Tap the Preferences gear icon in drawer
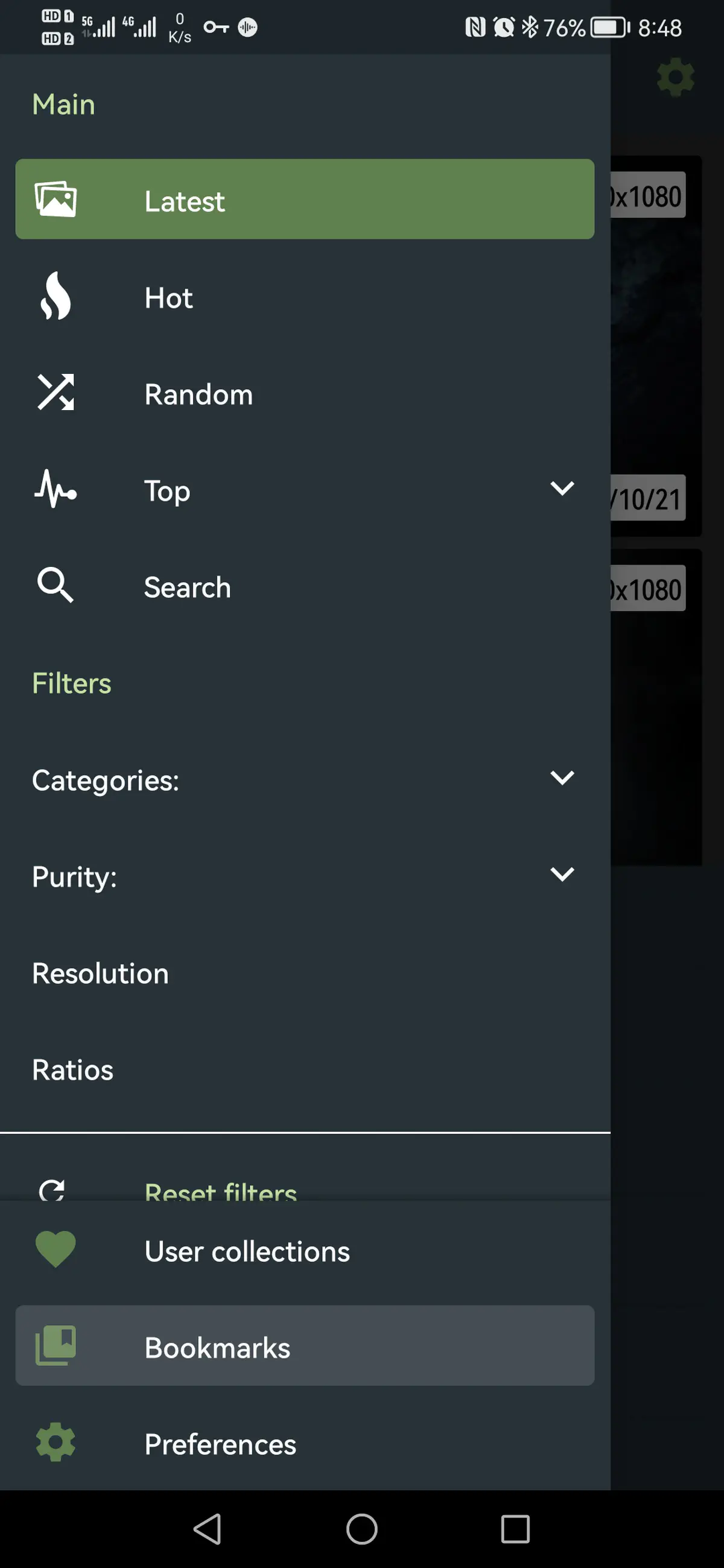Image resolution: width=724 pixels, height=1568 pixels. coord(56,1442)
